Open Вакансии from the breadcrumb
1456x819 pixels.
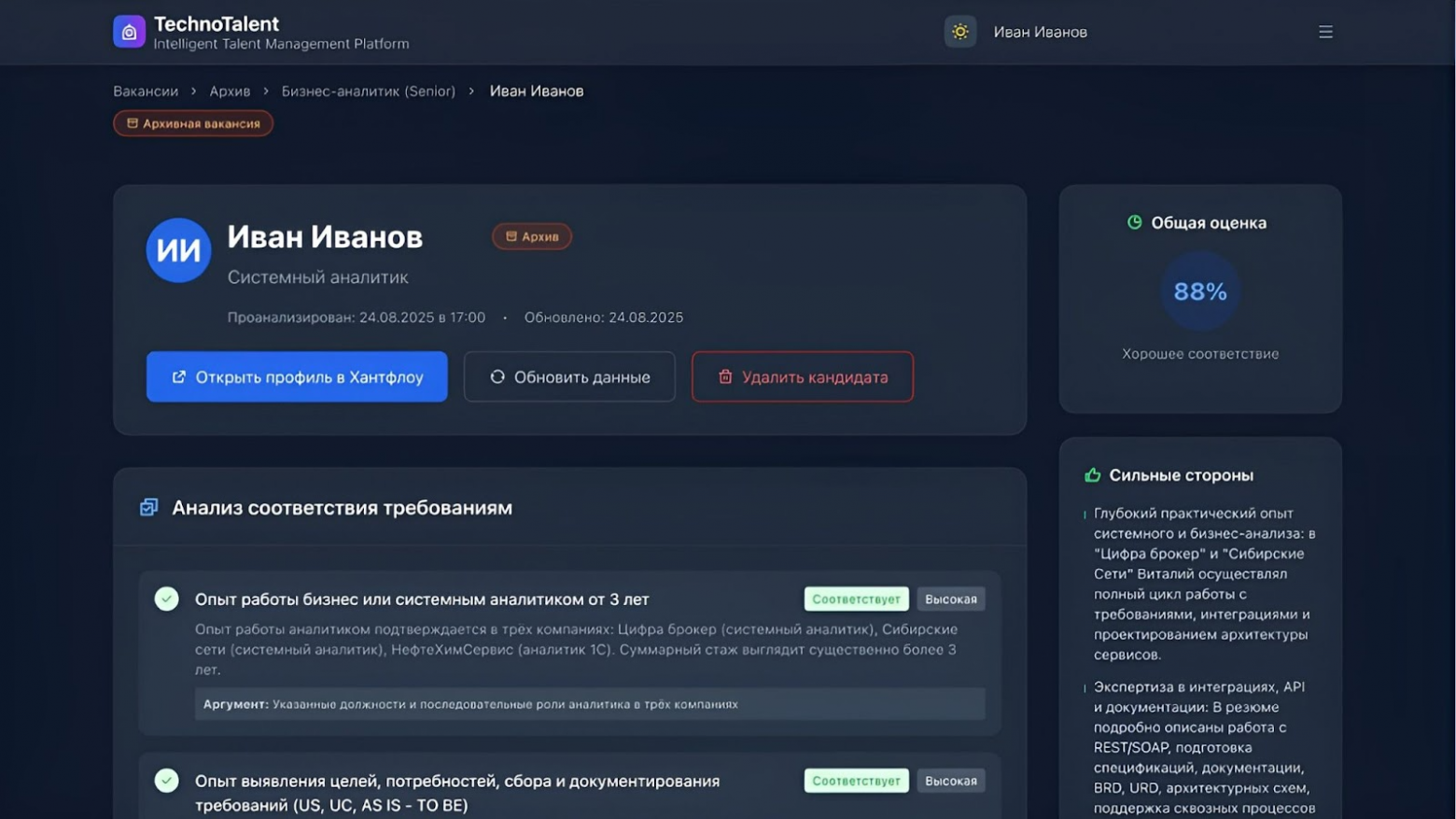(x=145, y=91)
